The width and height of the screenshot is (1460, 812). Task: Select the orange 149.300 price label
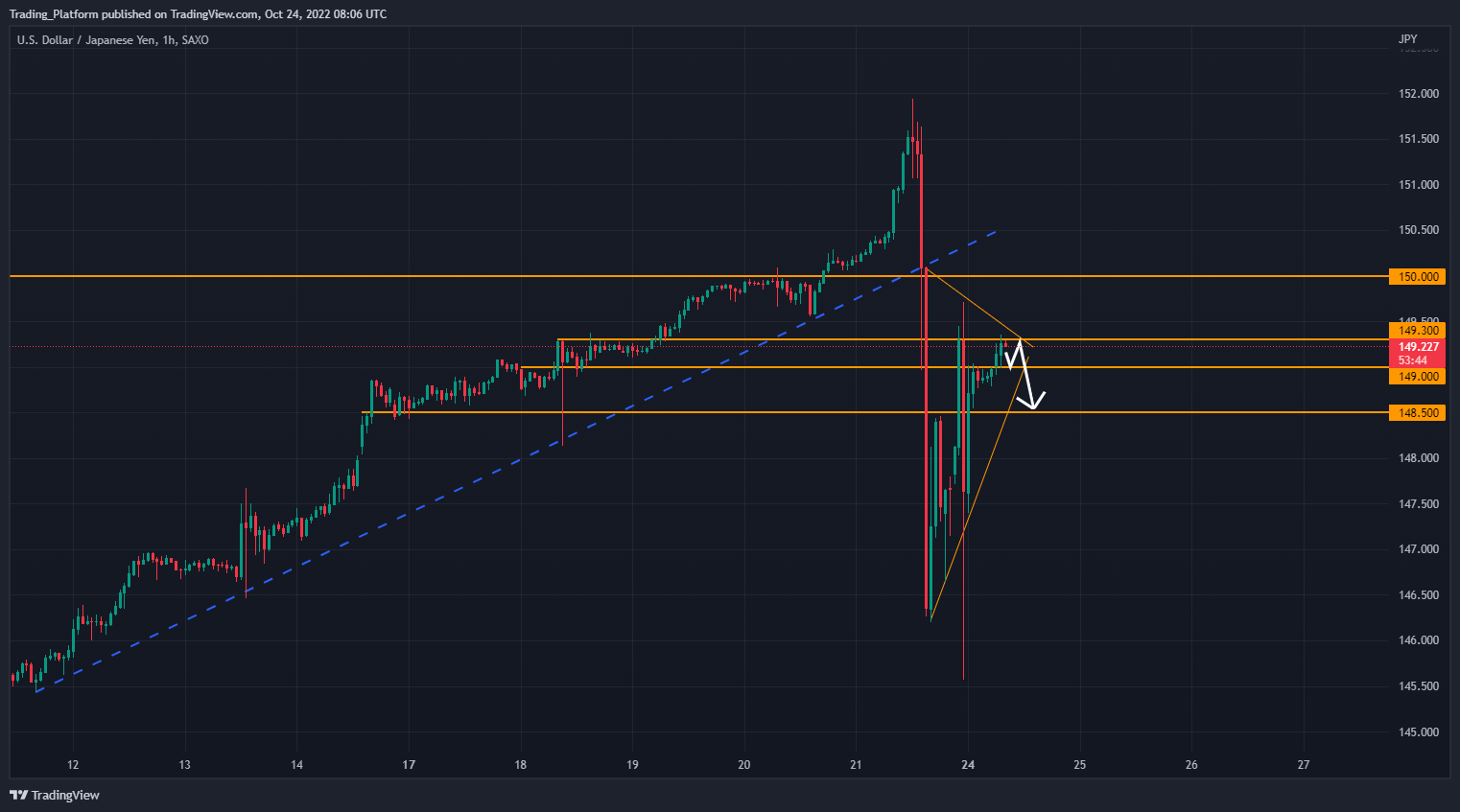[1416, 331]
